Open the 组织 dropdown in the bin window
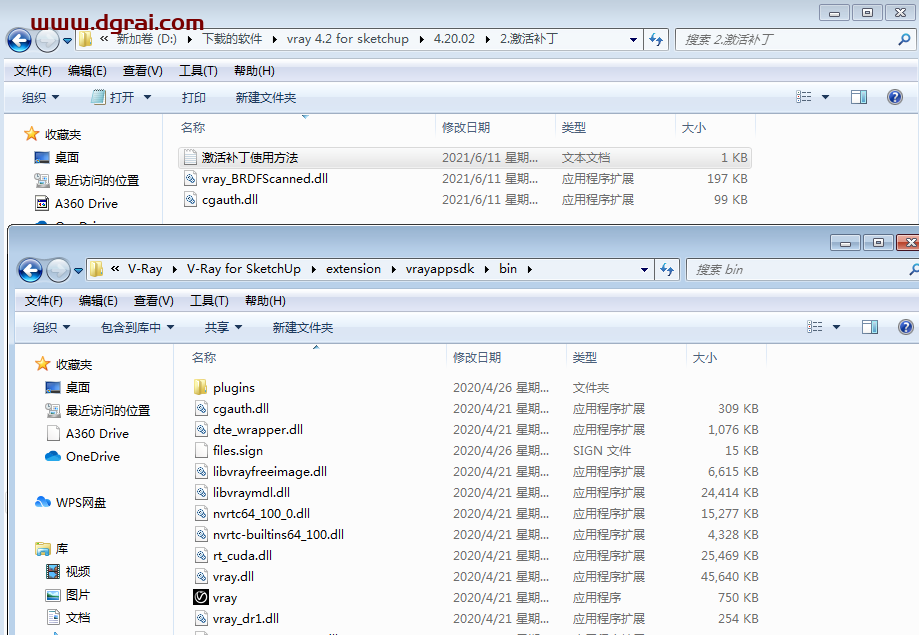 pyautogui.click(x=51, y=327)
